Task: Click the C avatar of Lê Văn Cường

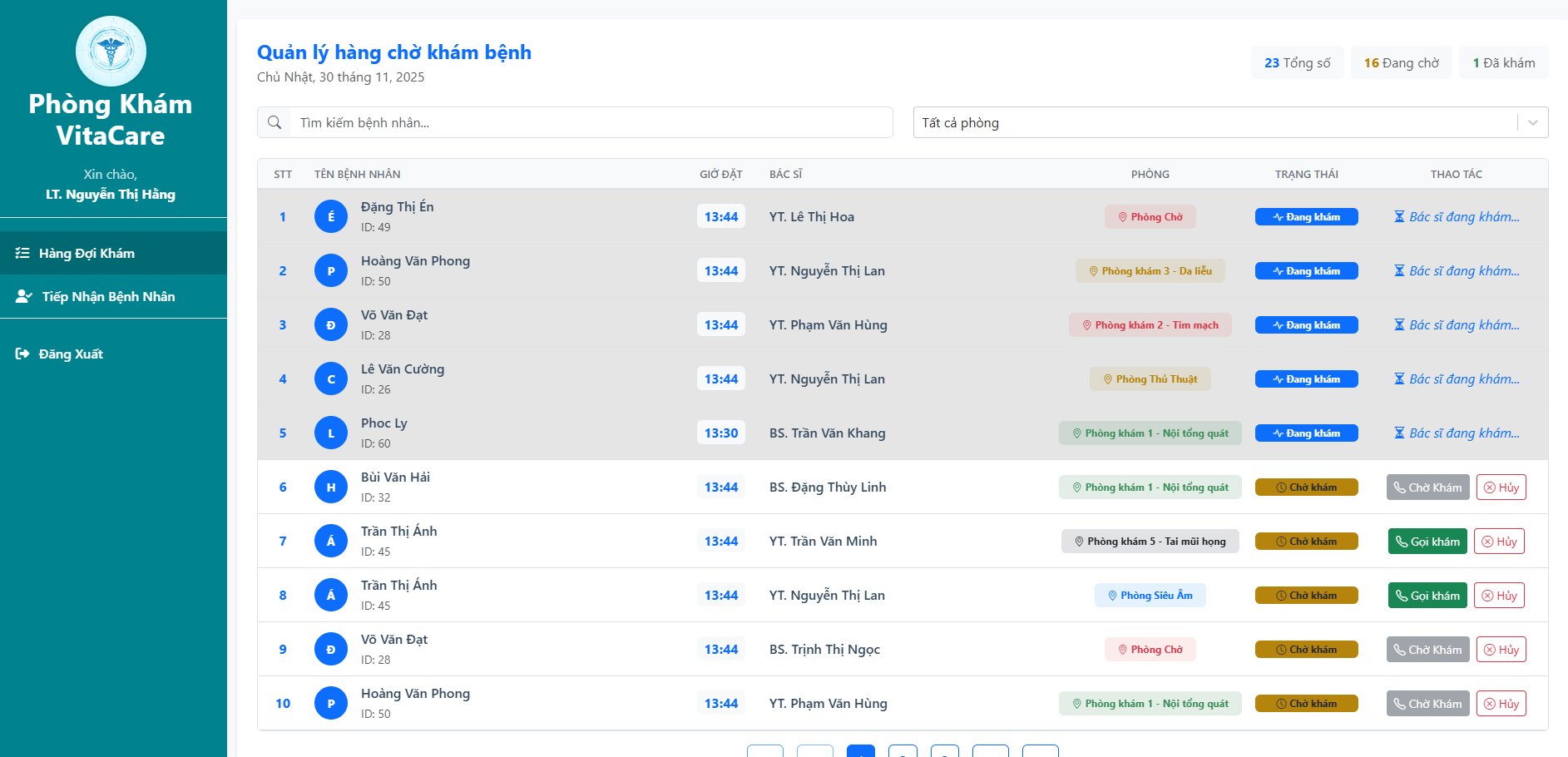Action: (331, 378)
